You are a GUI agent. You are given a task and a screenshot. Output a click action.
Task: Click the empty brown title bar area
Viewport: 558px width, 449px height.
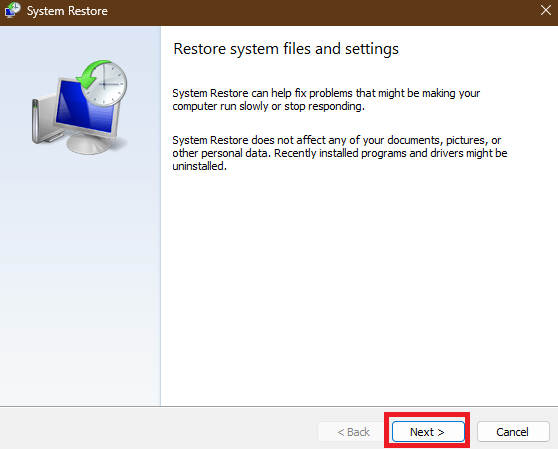320,12
